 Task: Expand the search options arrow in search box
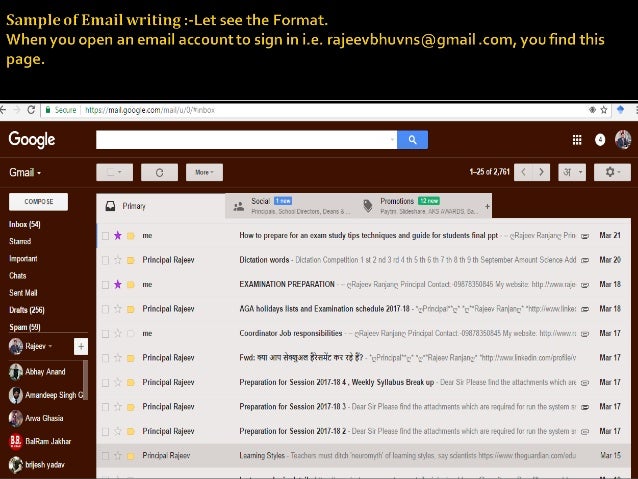tap(392, 140)
